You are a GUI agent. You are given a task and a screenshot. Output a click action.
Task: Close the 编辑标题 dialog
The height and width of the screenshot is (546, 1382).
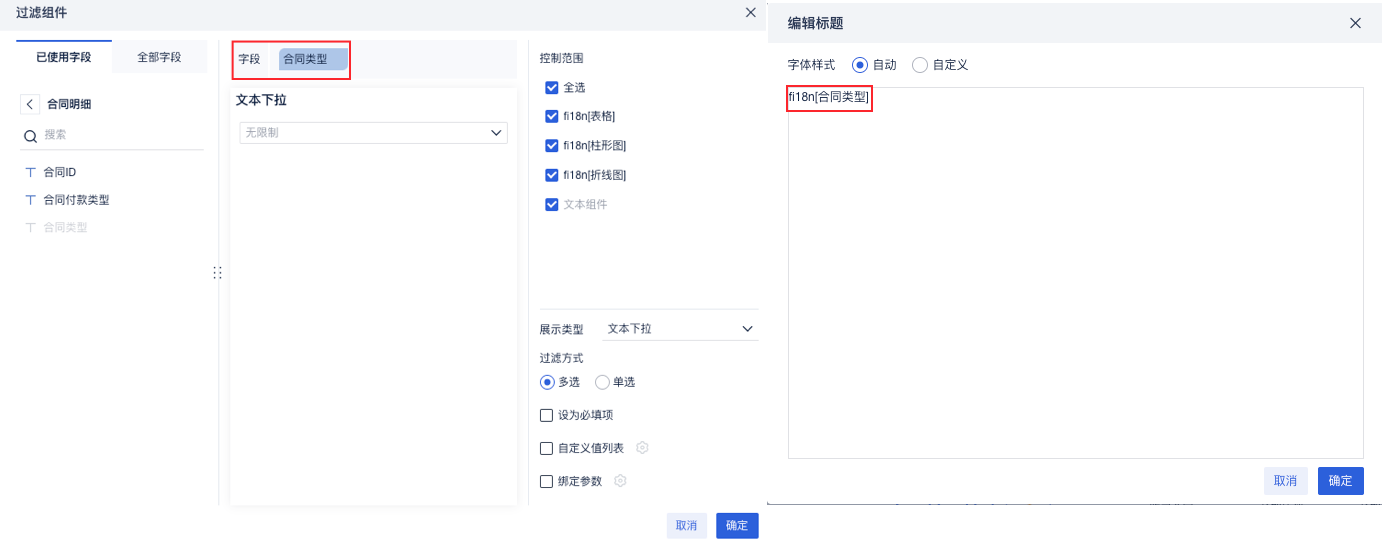[x=1355, y=23]
